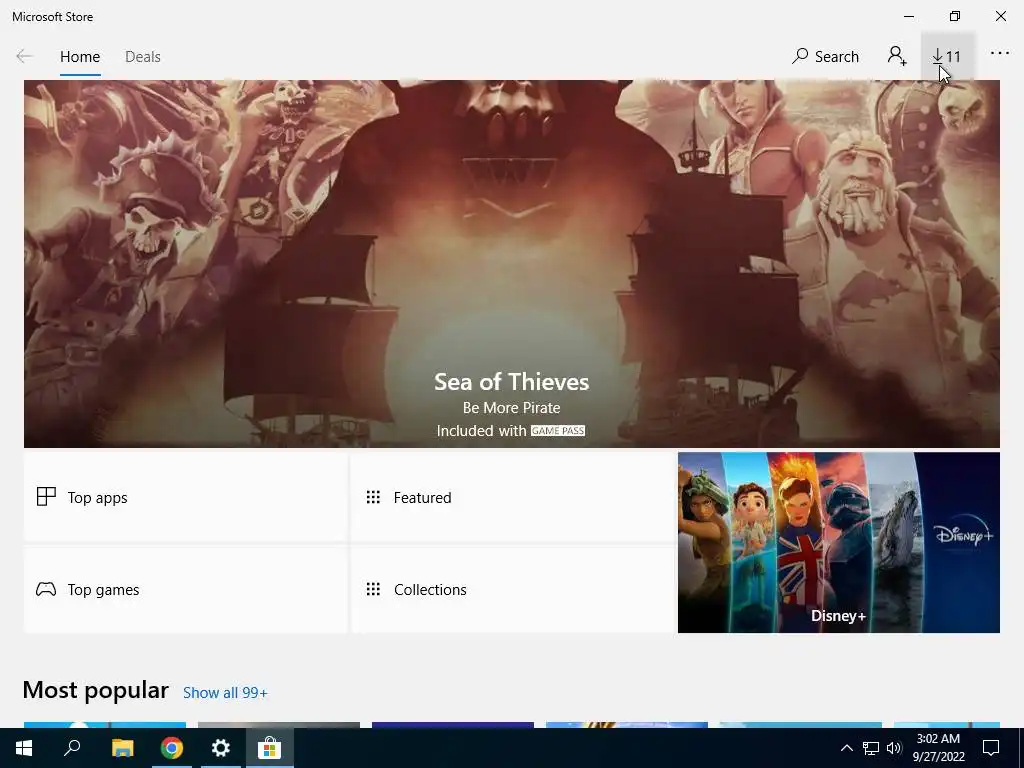The width and height of the screenshot is (1024, 768).
Task: Click the Featured dots icon
Action: click(x=373, y=497)
